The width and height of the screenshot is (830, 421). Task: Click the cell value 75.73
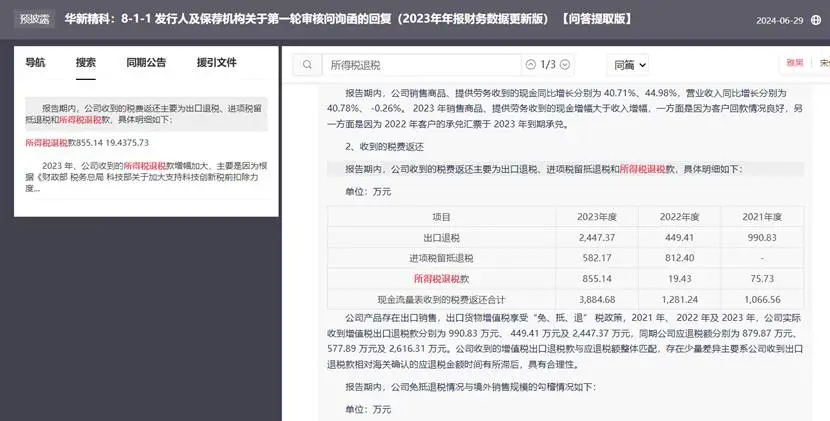point(762,279)
